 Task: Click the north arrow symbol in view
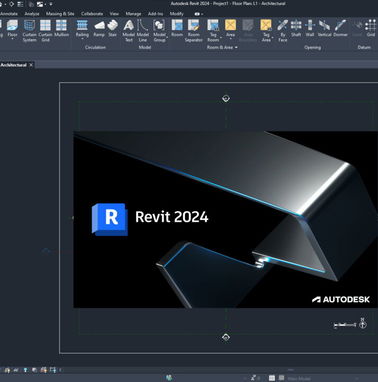[x=363, y=323]
